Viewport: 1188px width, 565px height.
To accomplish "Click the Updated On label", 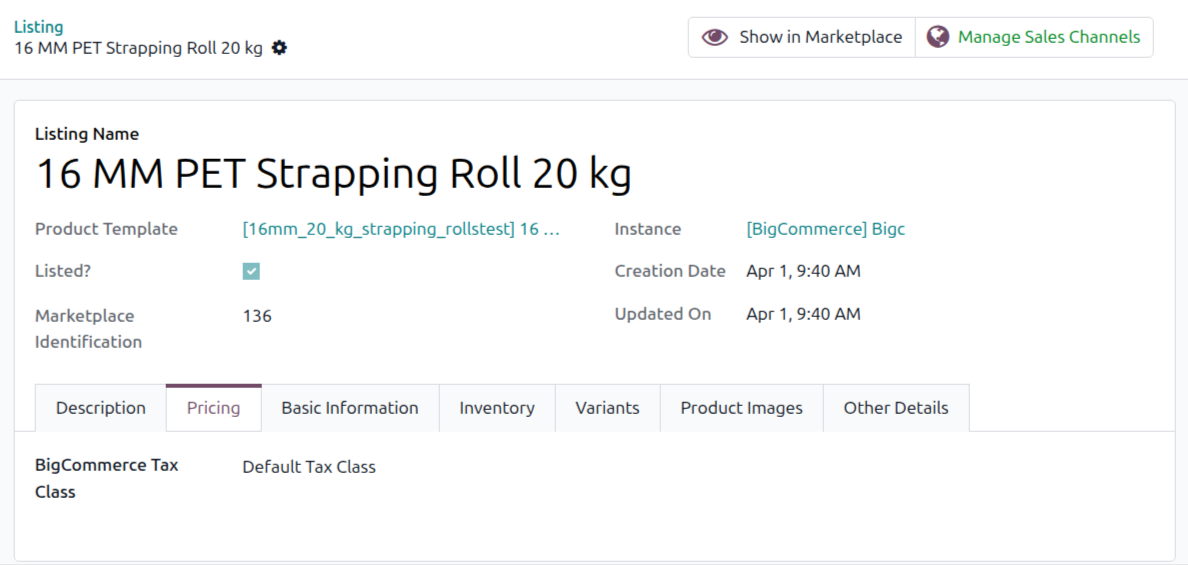I will pyautogui.click(x=663, y=314).
